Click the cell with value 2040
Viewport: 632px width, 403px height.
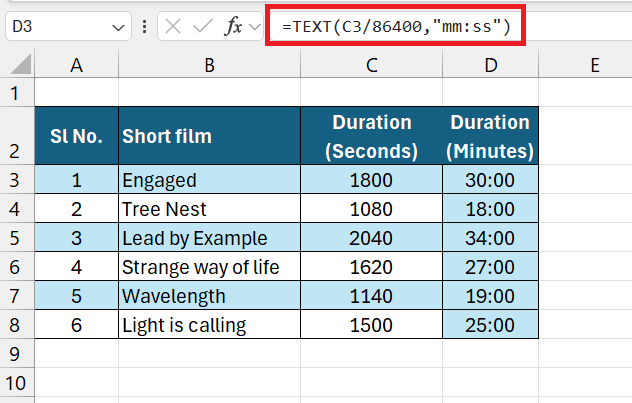pyautogui.click(x=371, y=238)
